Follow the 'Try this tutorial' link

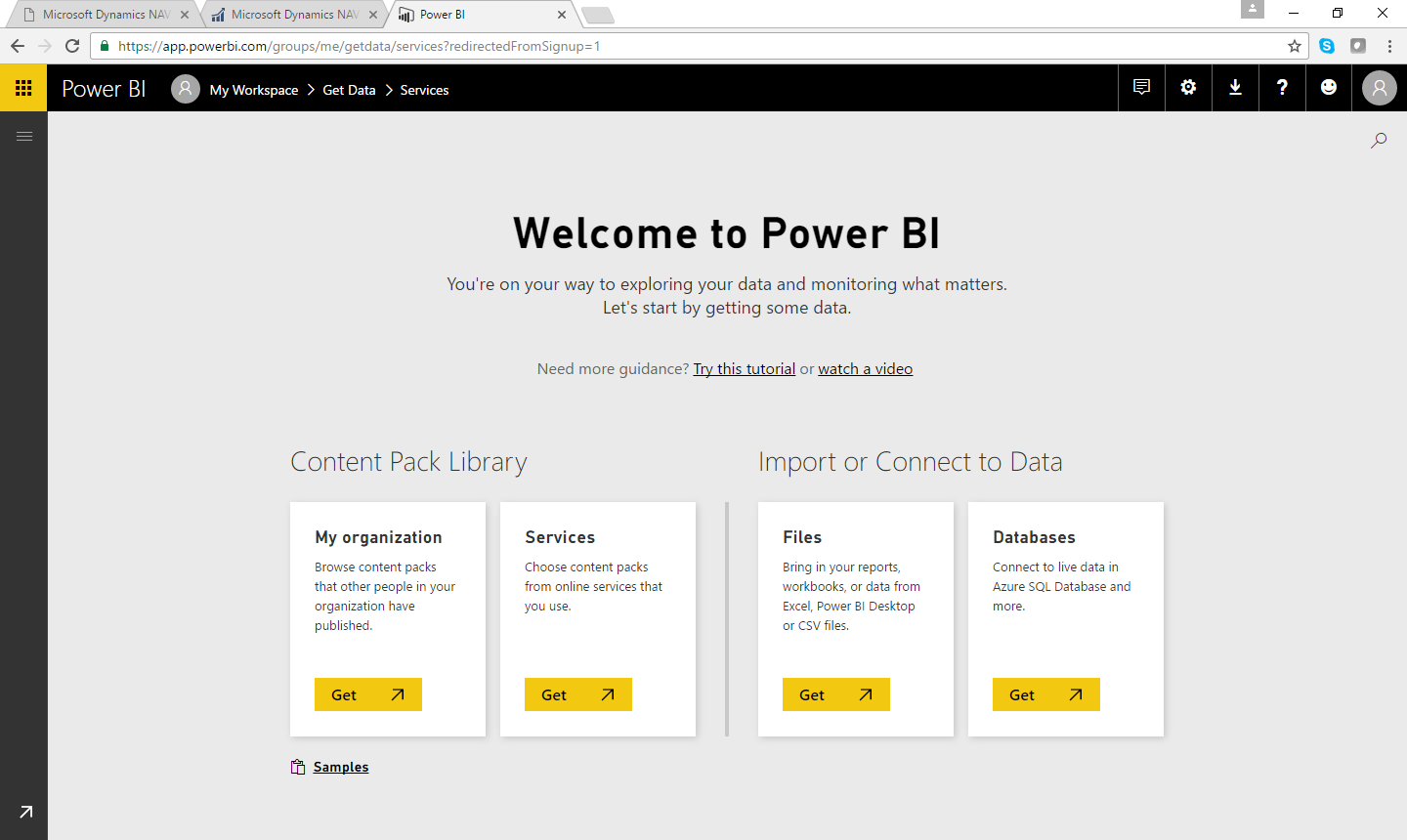pyautogui.click(x=744, y=369)
